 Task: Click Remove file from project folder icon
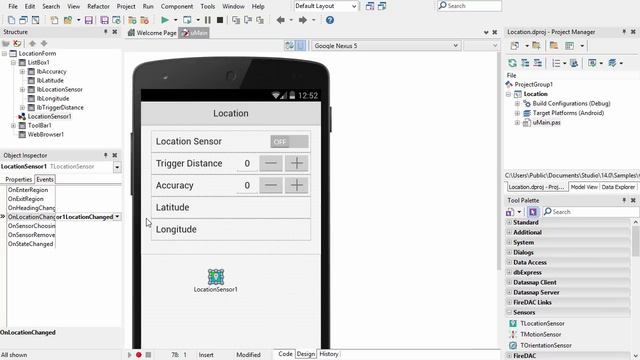[144, 20]
